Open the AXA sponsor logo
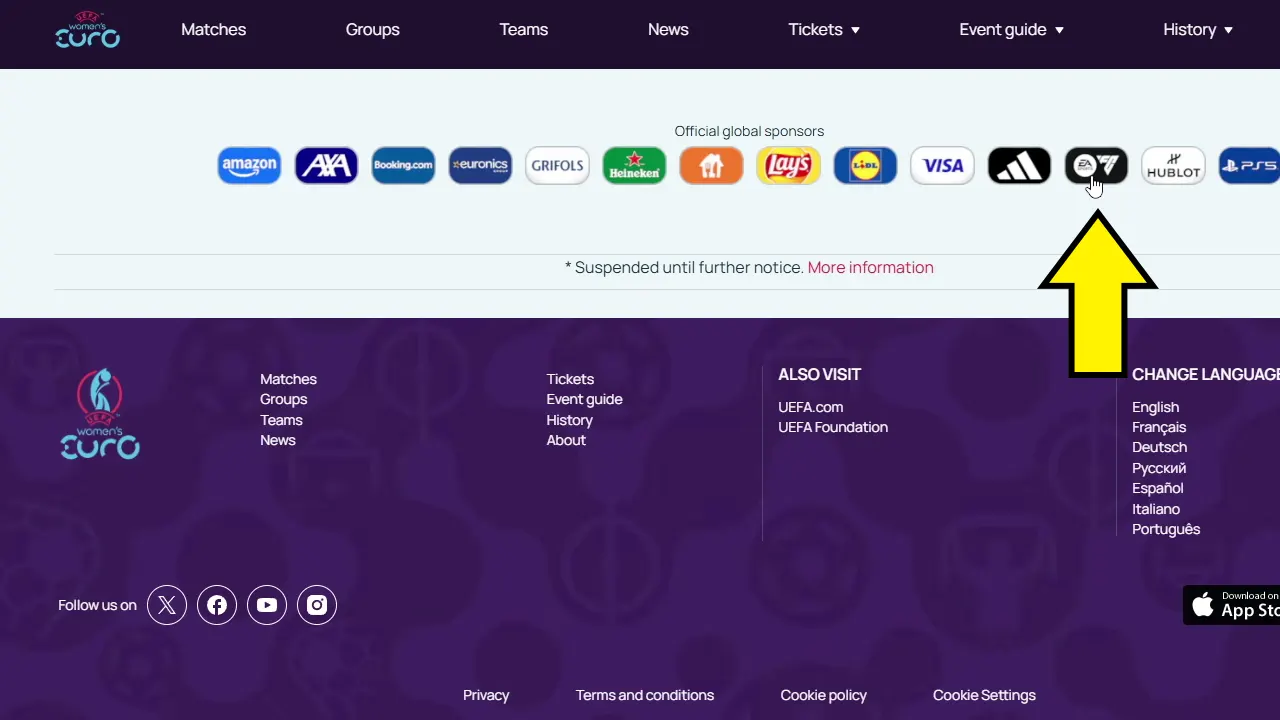The height and width of the screenshot is (720, 1280). point(326,166)
